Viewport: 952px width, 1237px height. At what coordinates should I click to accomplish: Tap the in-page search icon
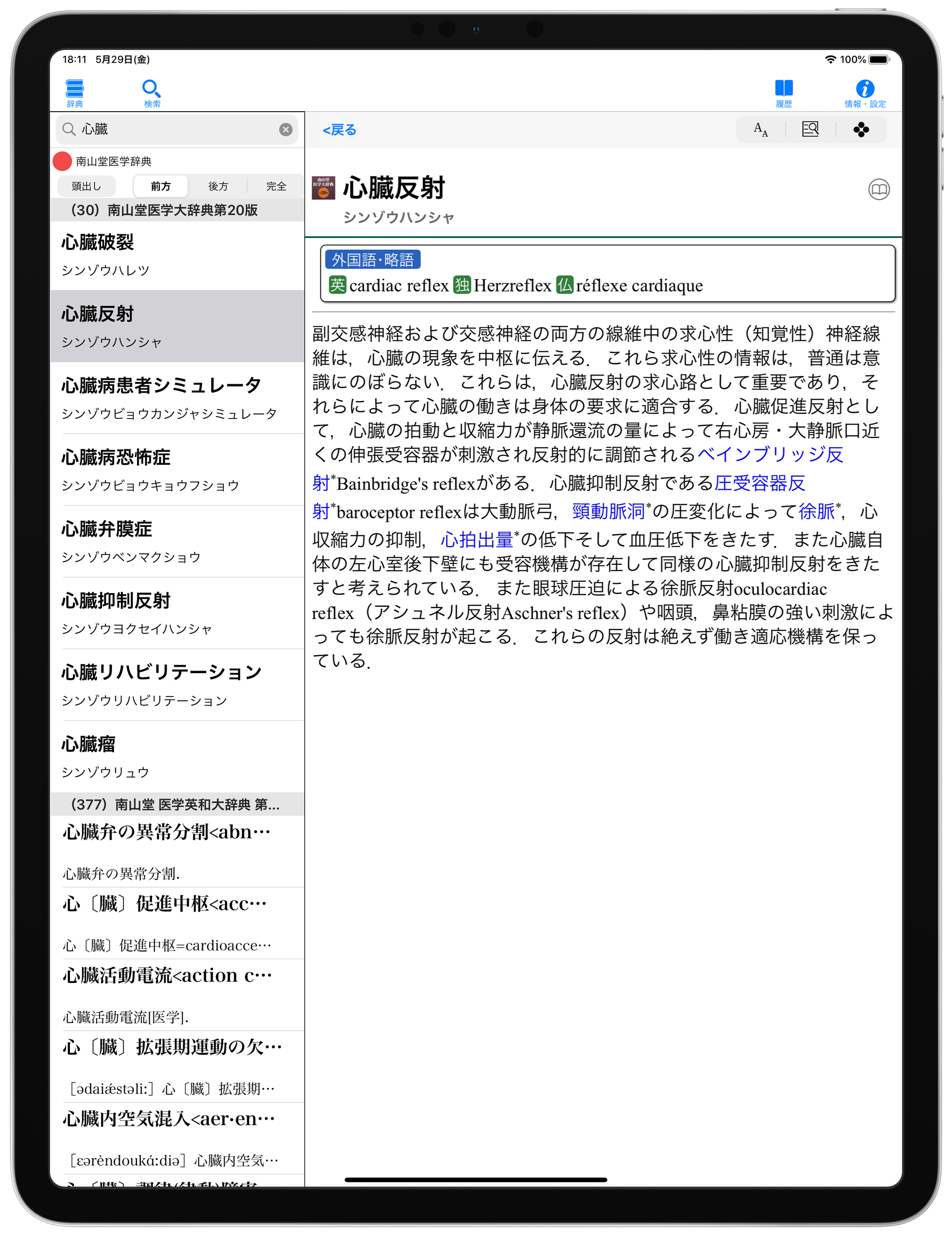click(810, 130)
